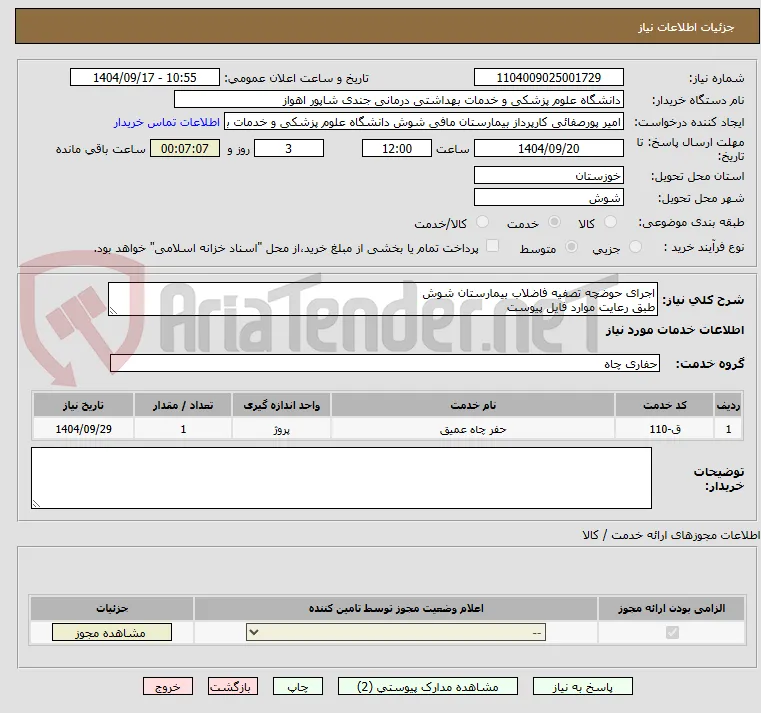Click the buyer notes text area

341,478
